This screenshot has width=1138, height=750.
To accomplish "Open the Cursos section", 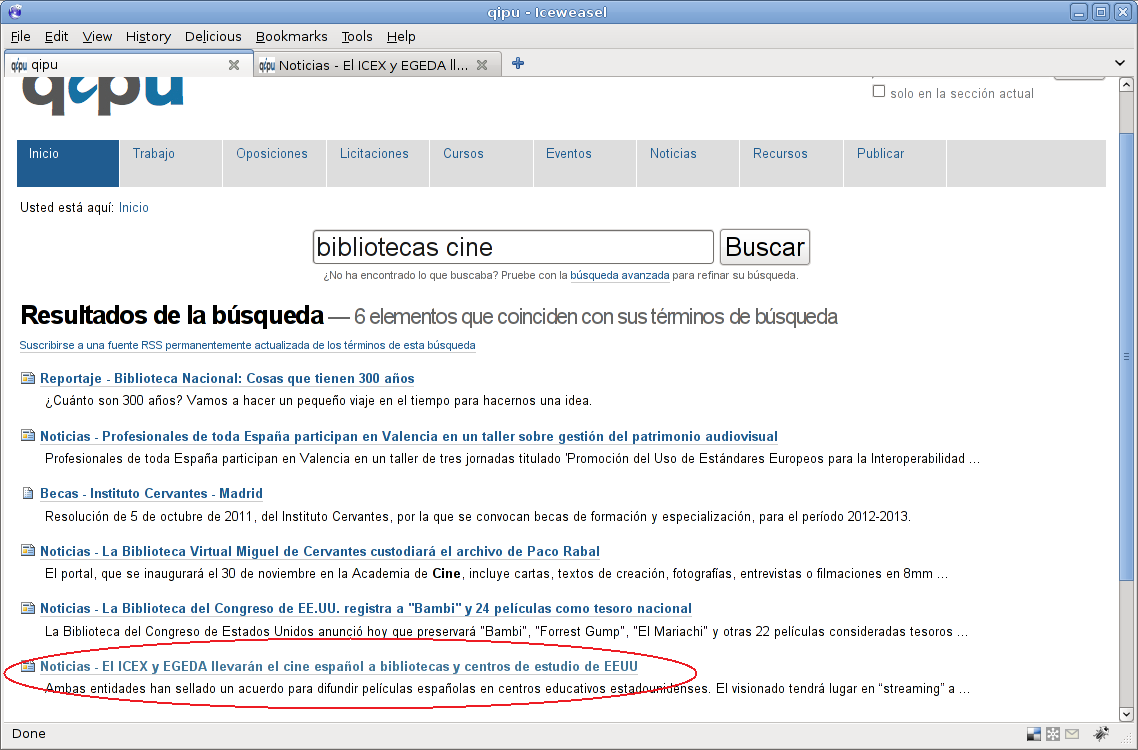I will [x=482, y=163].
